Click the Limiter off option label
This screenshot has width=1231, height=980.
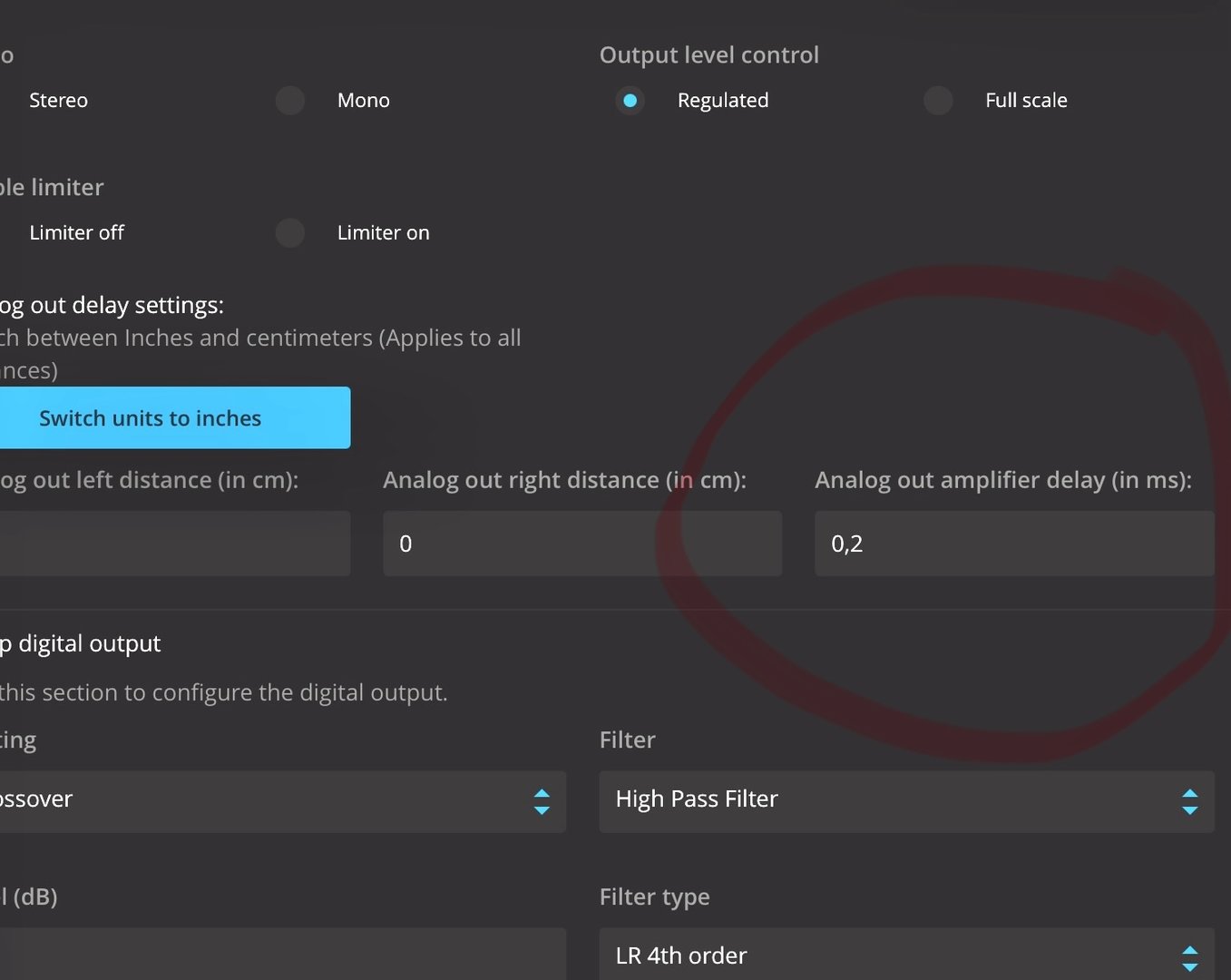coord(76,233)
